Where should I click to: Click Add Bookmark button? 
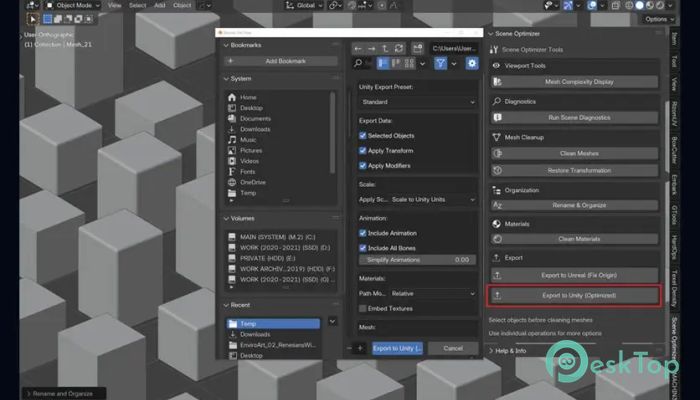pyautogui.click(x=281, y=61)
